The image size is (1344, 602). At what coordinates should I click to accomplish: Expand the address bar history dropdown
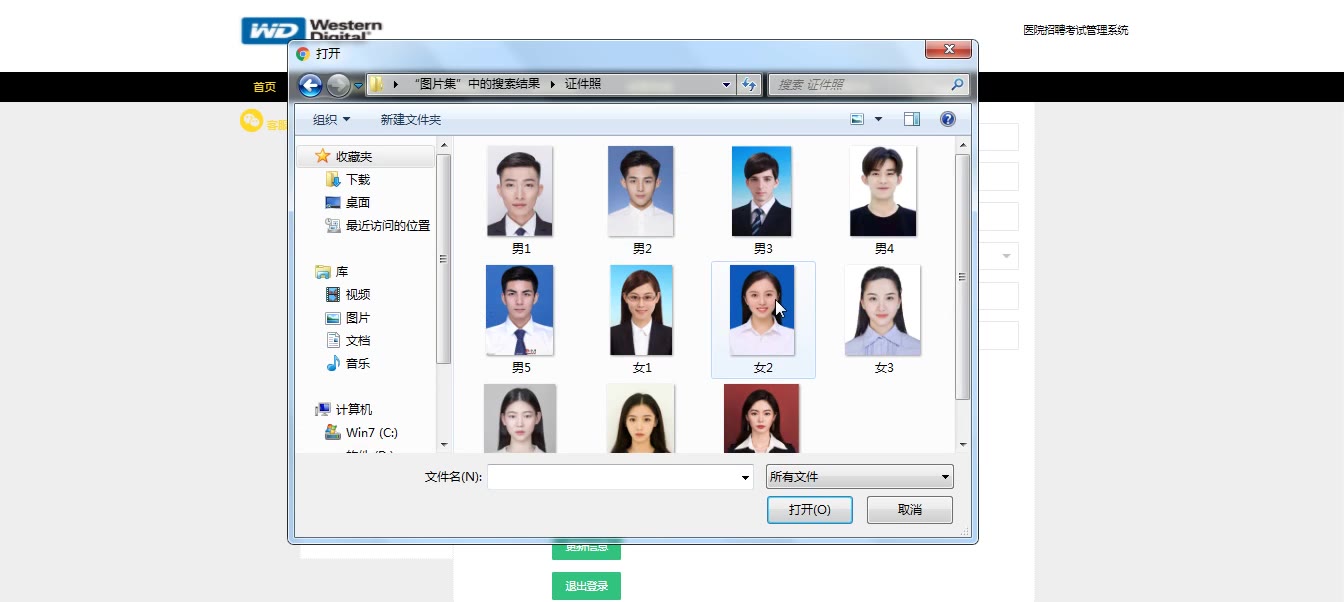click(x=727, y=85)
